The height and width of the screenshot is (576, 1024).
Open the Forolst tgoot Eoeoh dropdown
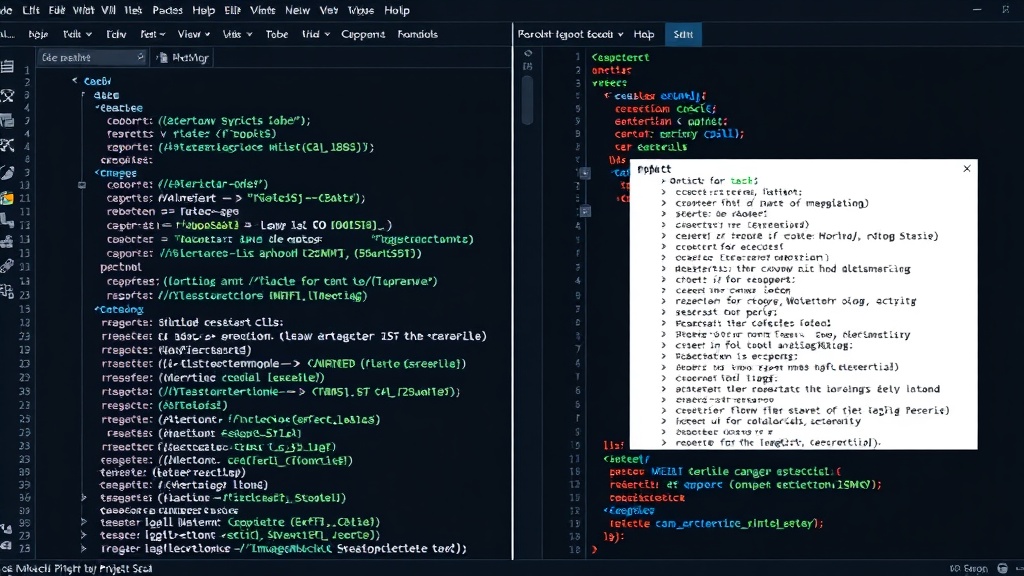(x=570, y=34)
